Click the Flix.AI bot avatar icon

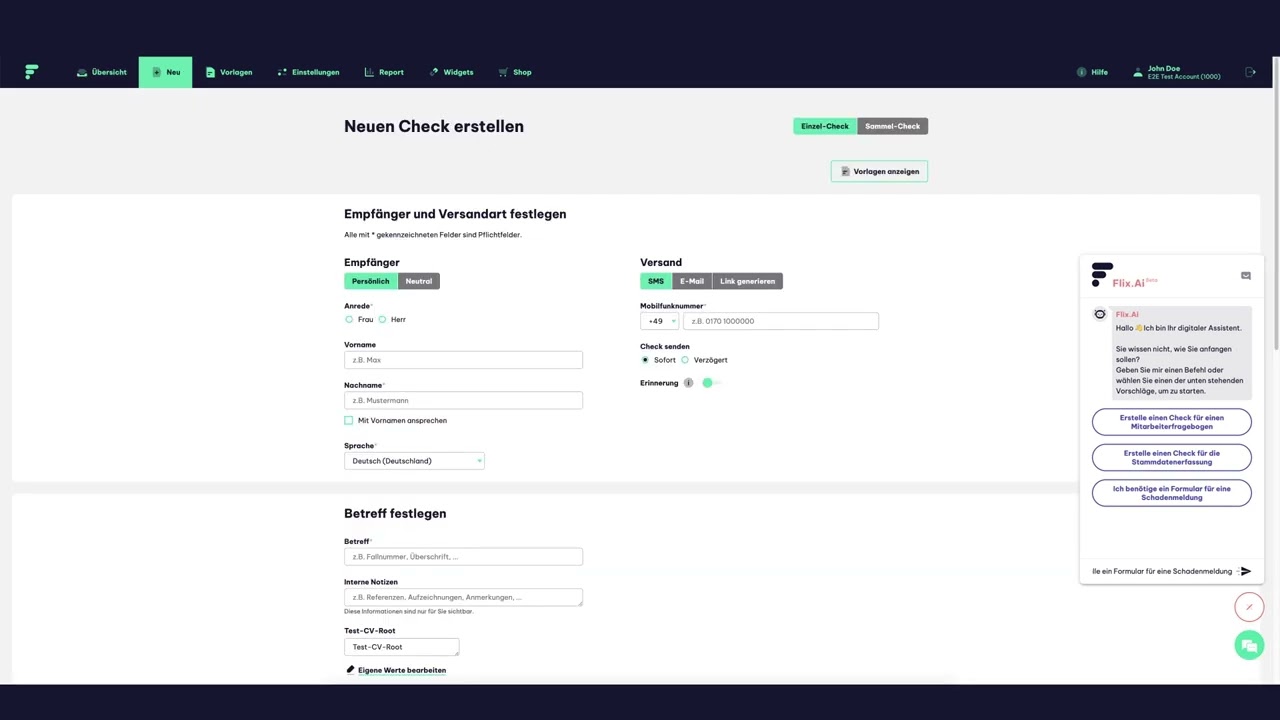1100,315
